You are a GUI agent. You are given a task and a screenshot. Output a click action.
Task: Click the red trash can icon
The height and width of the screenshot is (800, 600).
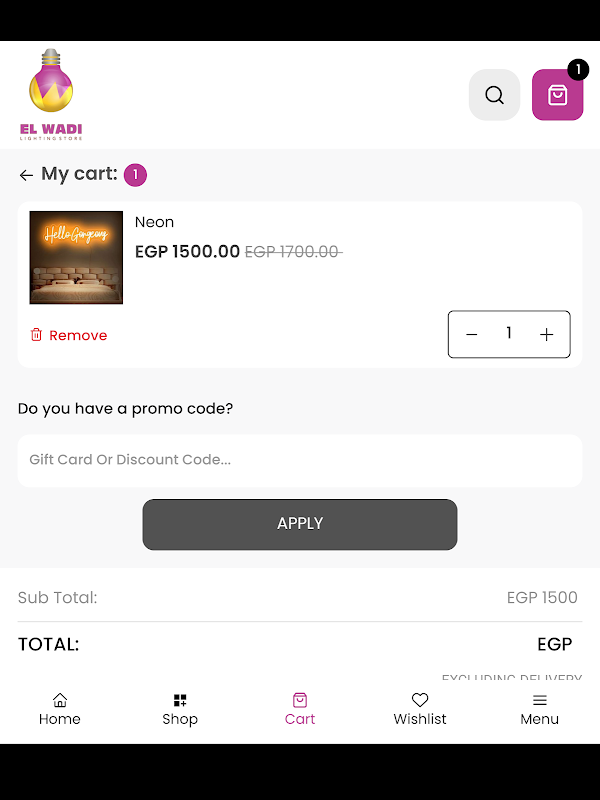pyautogui.click(x=37, y=335)
